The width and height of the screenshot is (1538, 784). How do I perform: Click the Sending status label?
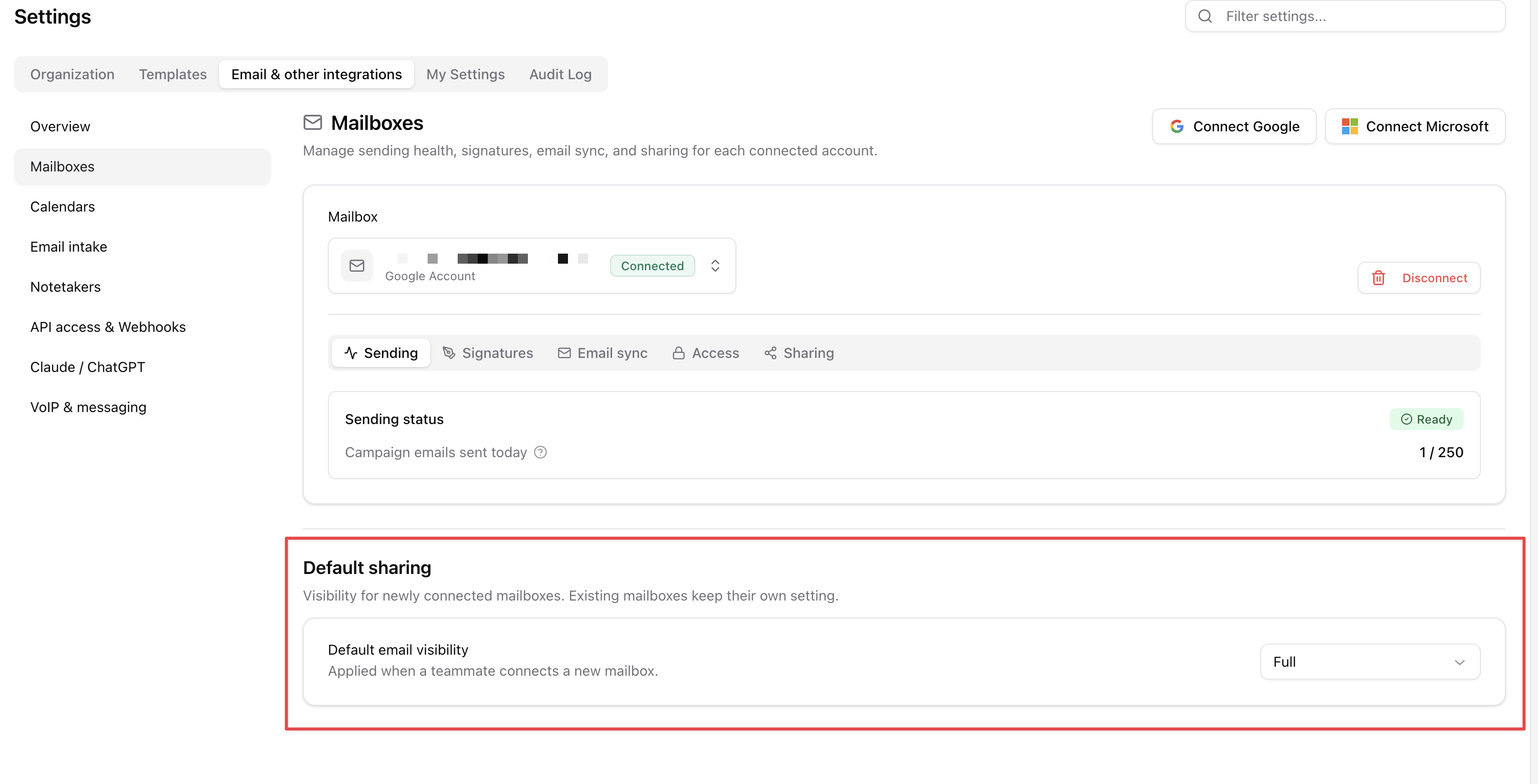[x=394, y=419]
